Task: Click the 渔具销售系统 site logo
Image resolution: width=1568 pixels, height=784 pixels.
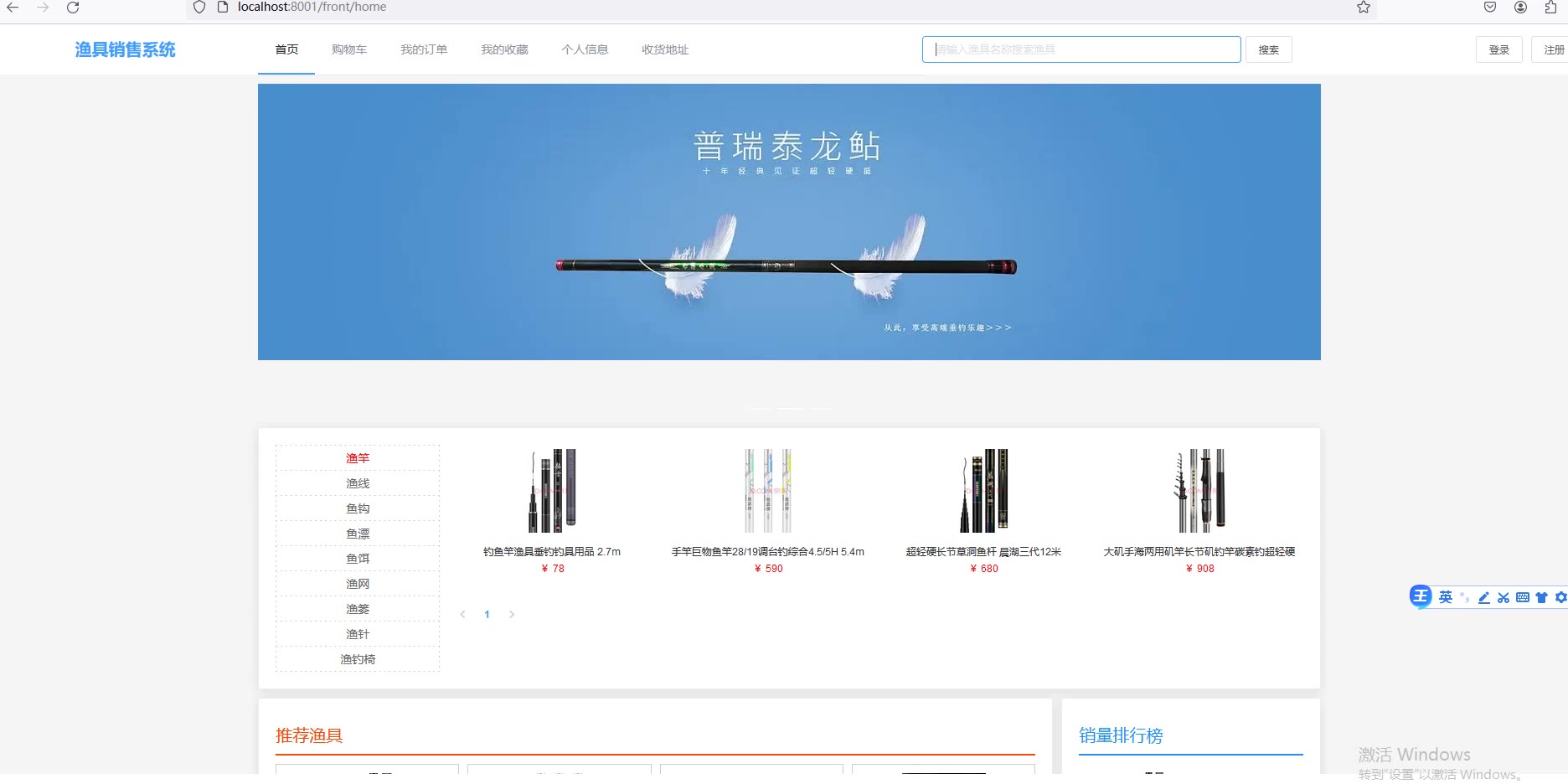Action: [x=125, y=50]
